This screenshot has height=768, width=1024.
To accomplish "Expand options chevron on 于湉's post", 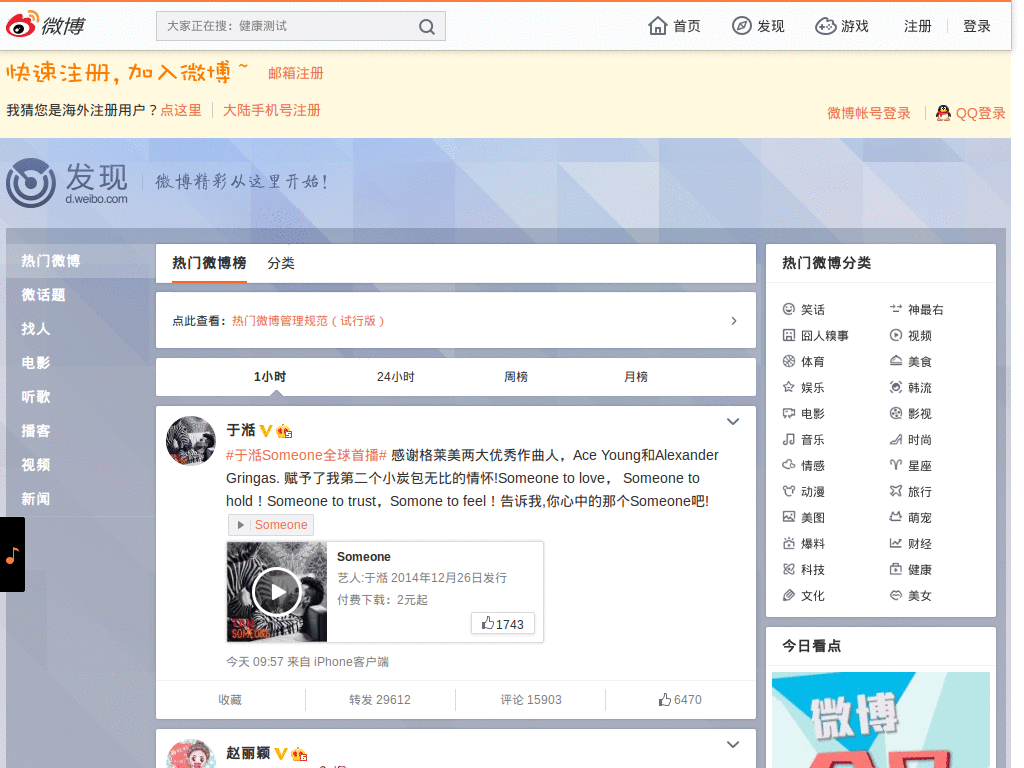I will click(x=733, y=421).
